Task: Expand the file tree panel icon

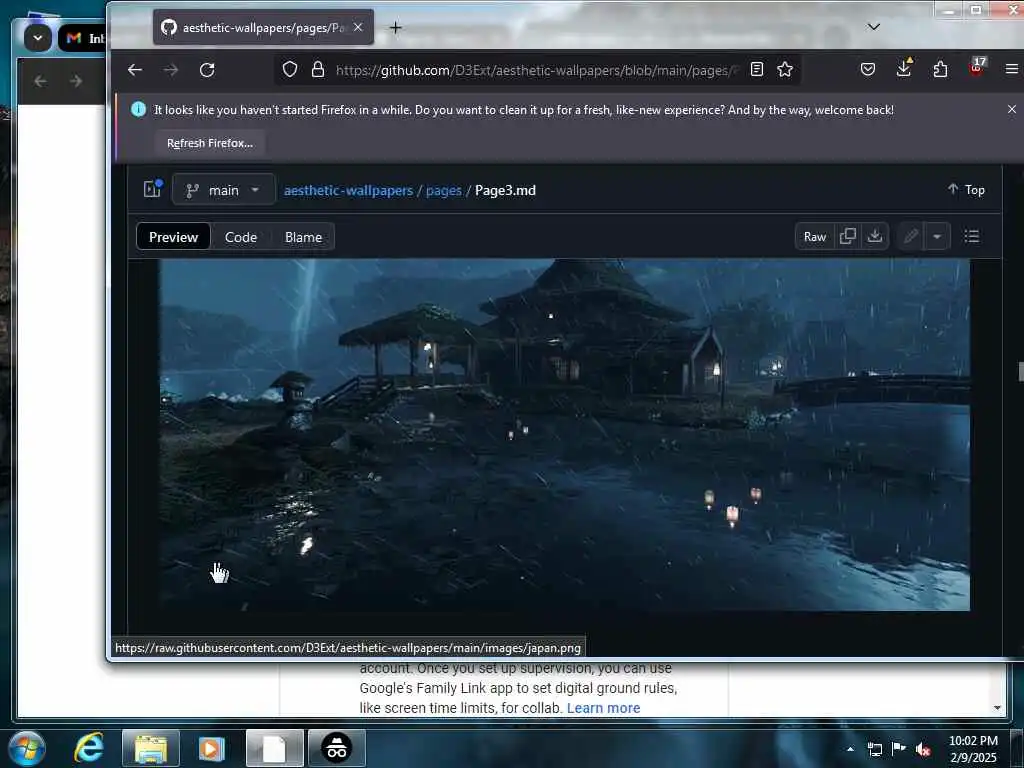Action: [x=152, y=189]
